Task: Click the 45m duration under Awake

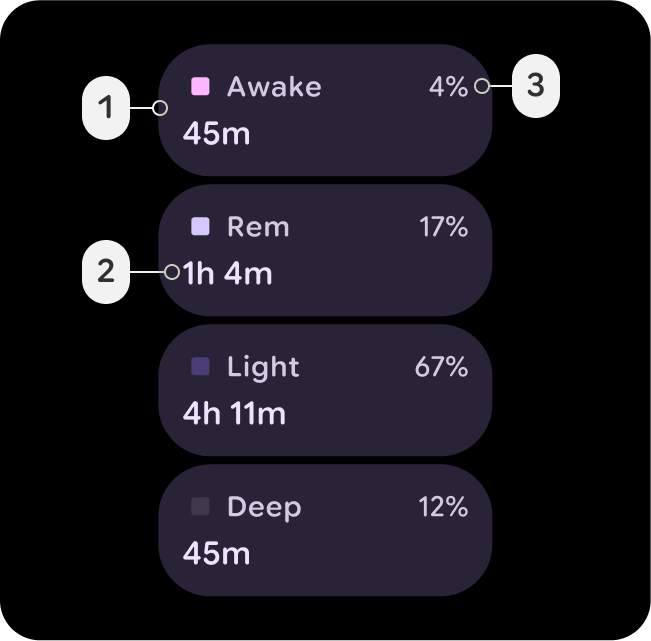Action: 216,133
